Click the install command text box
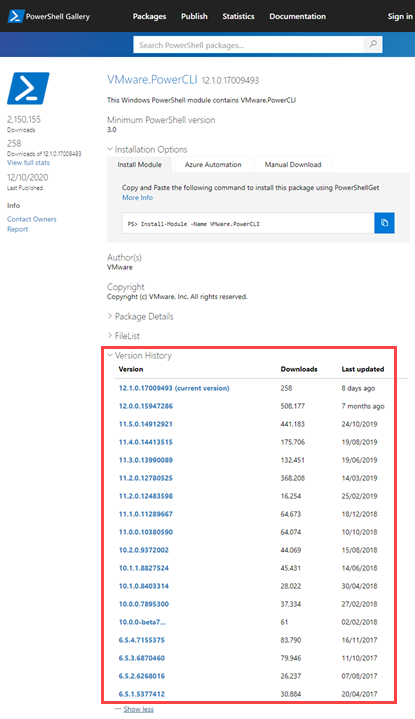The height and width of the screenshot is (719, 415). click(x=248, y=223)
